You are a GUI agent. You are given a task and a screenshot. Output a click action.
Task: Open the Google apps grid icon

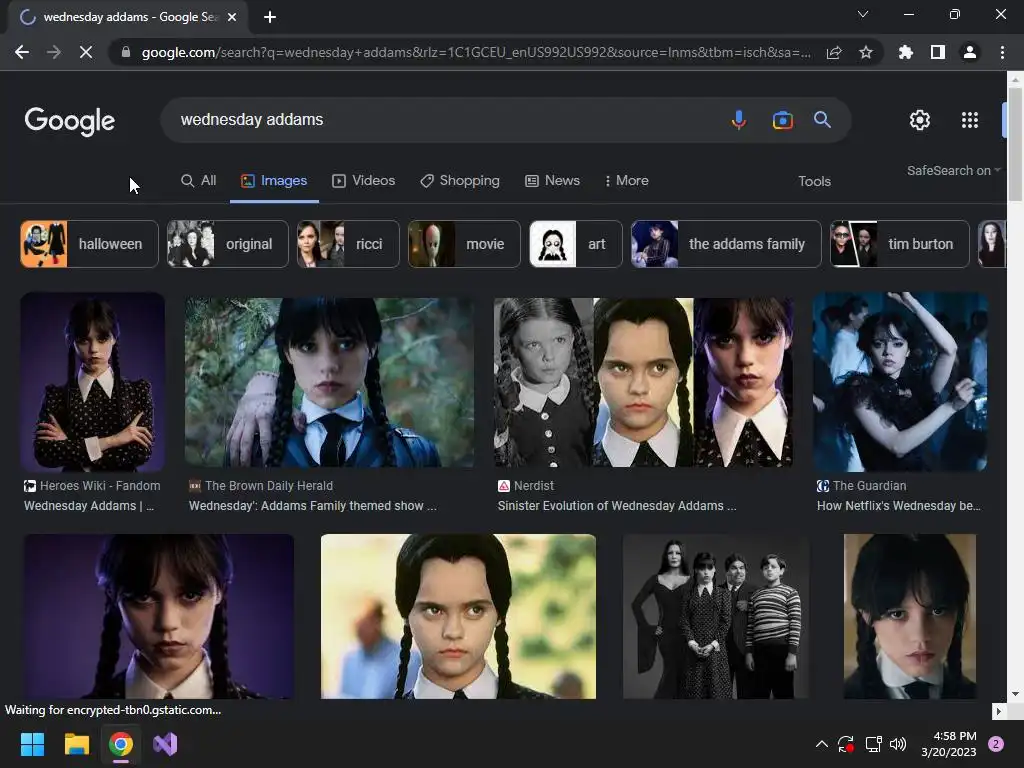click(970, 120)
